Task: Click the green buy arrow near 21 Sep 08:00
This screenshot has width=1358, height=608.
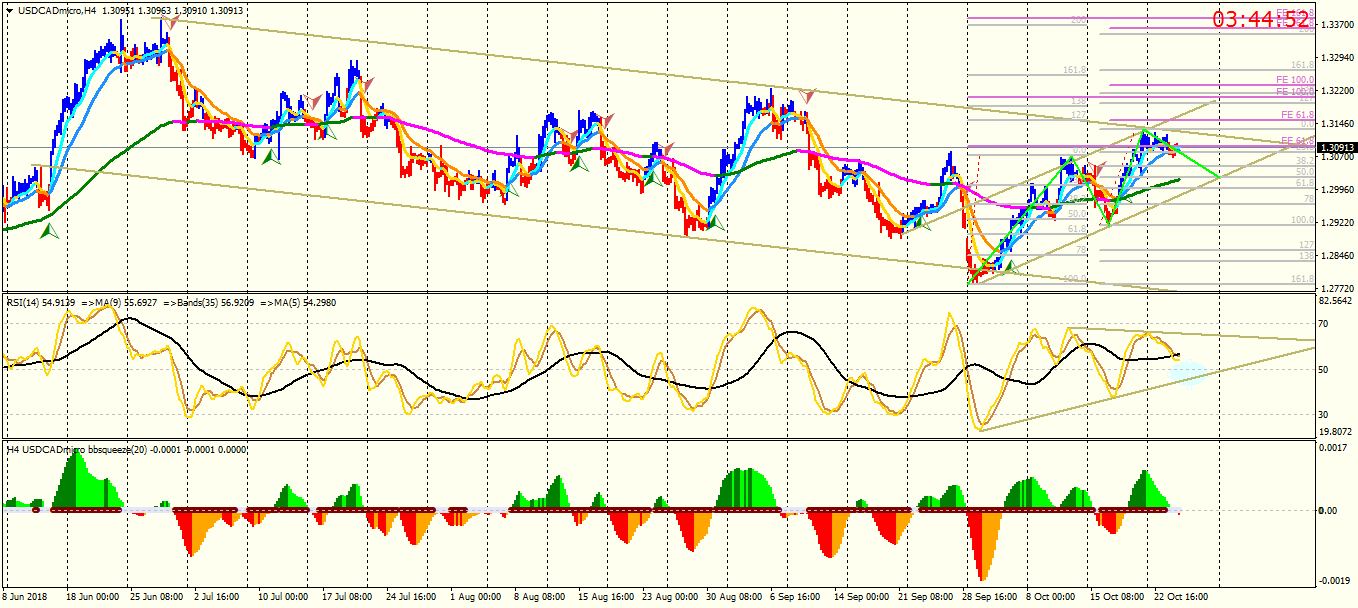Action: click(923, 222)
